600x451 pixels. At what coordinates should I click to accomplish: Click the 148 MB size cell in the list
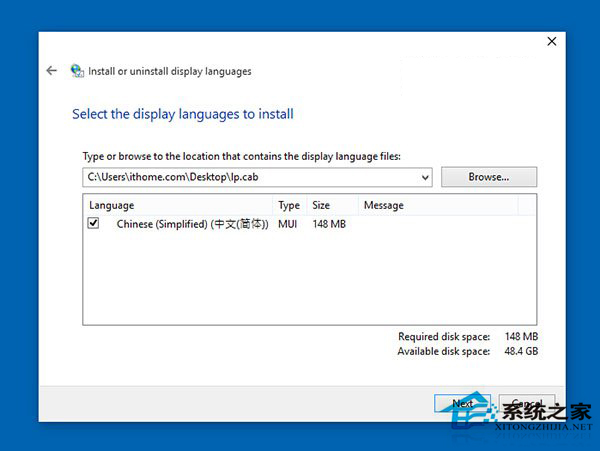tap(328, 224)
